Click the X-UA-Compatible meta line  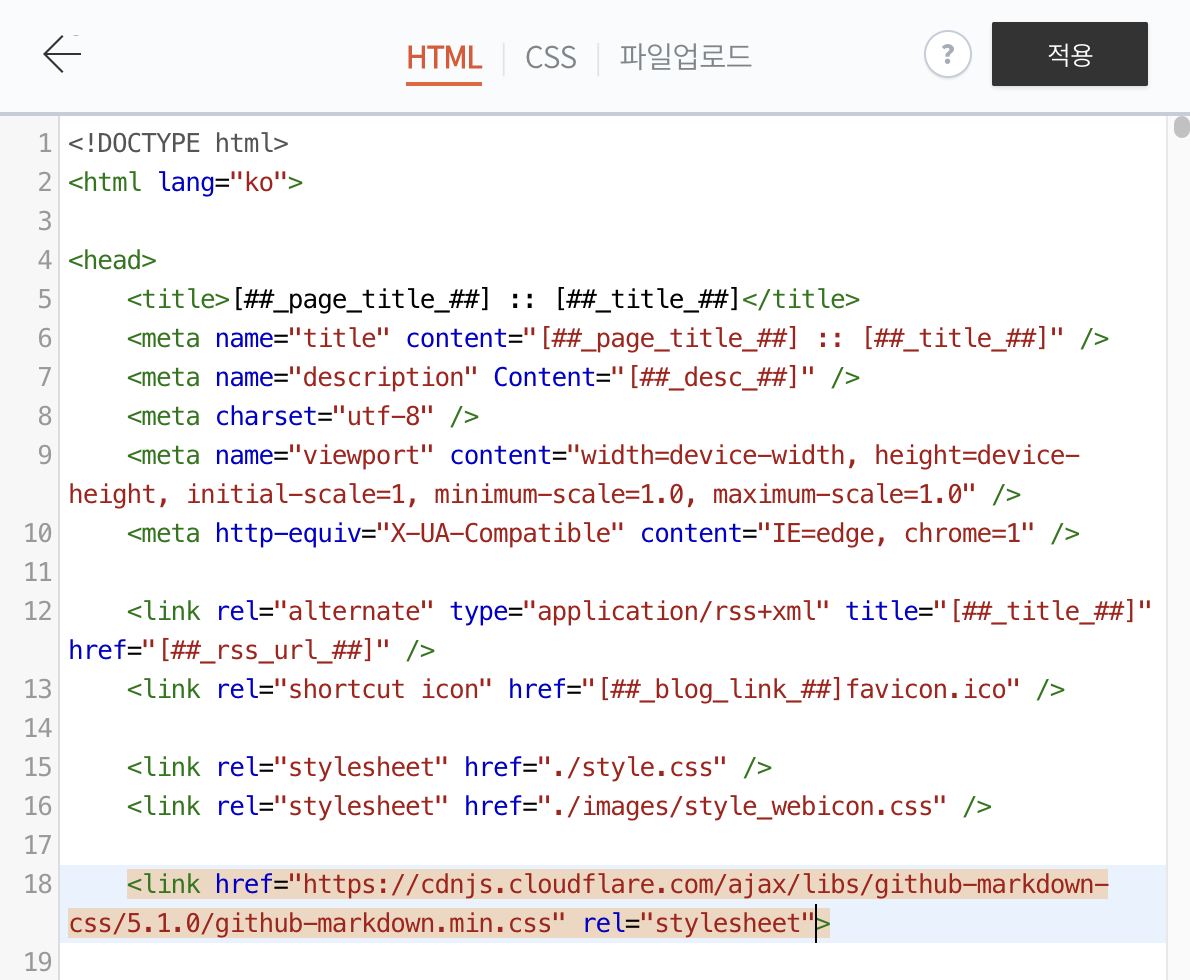(x=603, y=533)
